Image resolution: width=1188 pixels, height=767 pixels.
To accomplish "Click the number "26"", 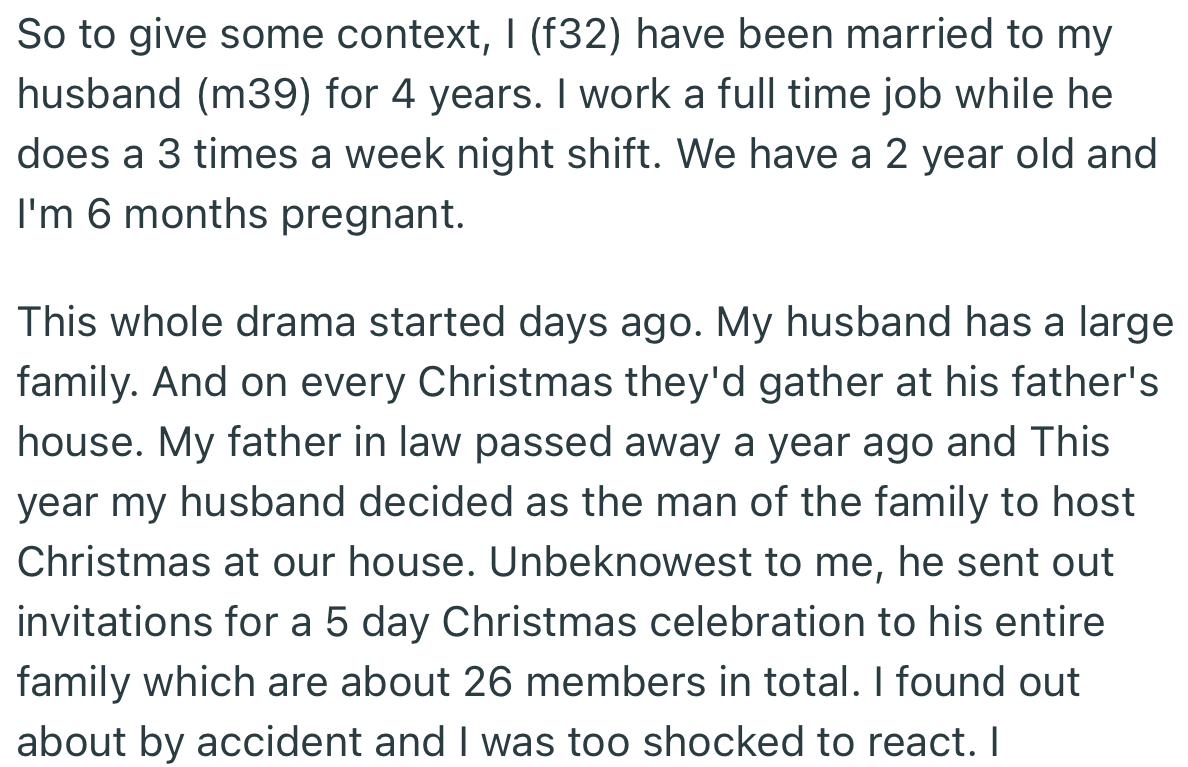I will 496,683.
